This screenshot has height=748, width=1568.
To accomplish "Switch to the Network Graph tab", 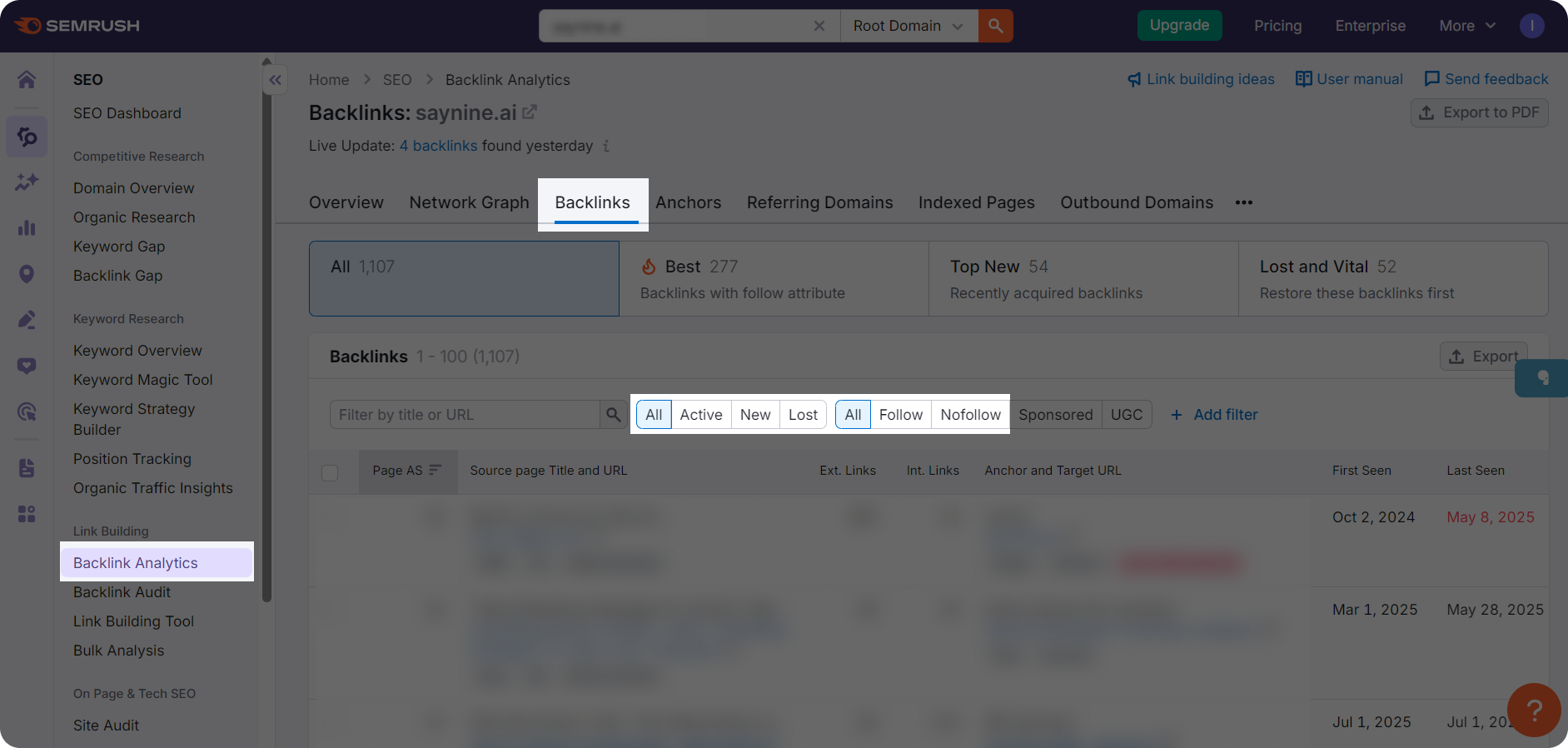I will tap(469, 202).
